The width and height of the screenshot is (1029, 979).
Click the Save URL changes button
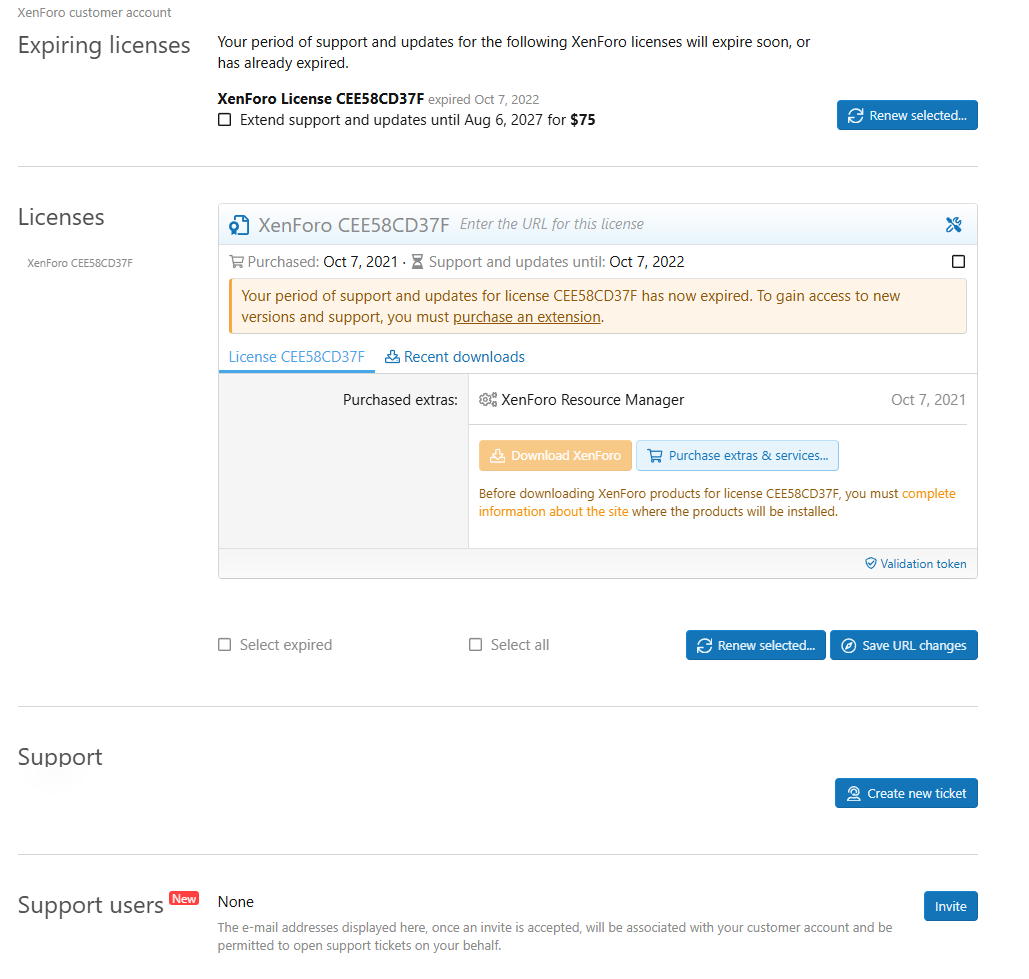tap(904, 645)
